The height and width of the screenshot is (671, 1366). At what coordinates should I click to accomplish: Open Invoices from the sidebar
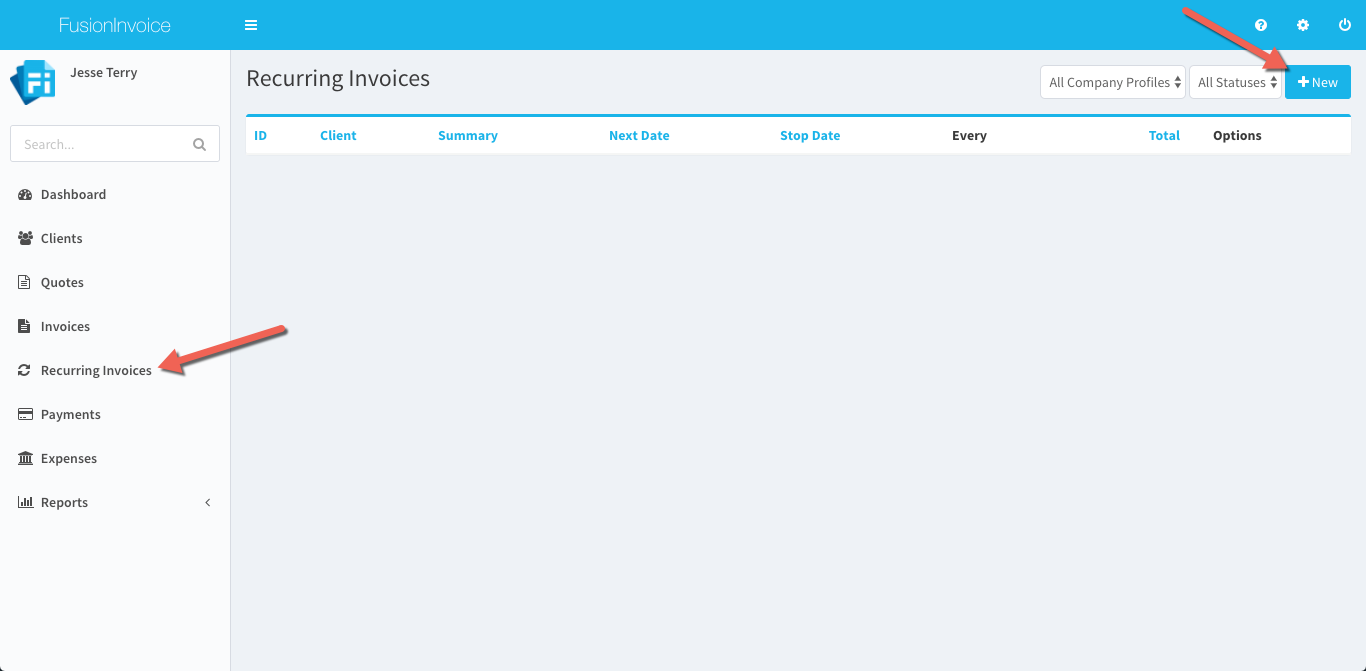coord(65,326)
